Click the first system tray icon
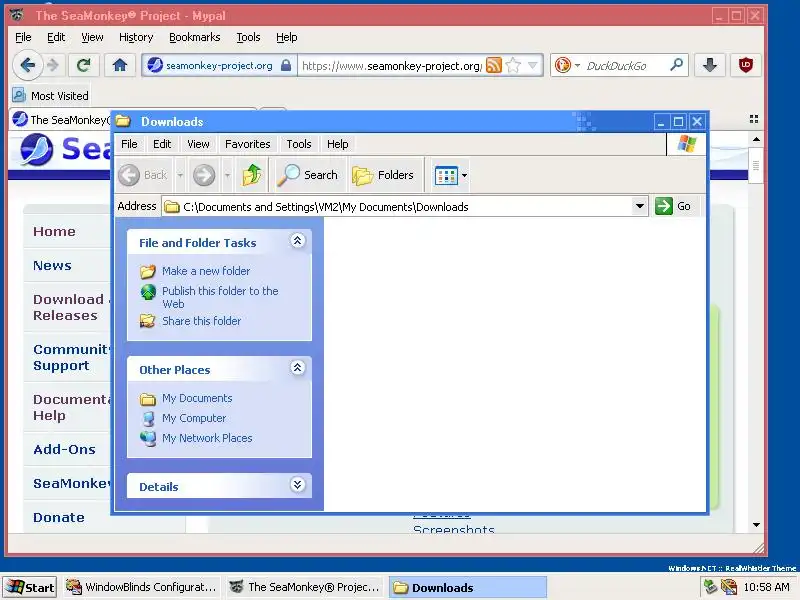The width and height of the screenshot is (800, 600). point(710,587)
